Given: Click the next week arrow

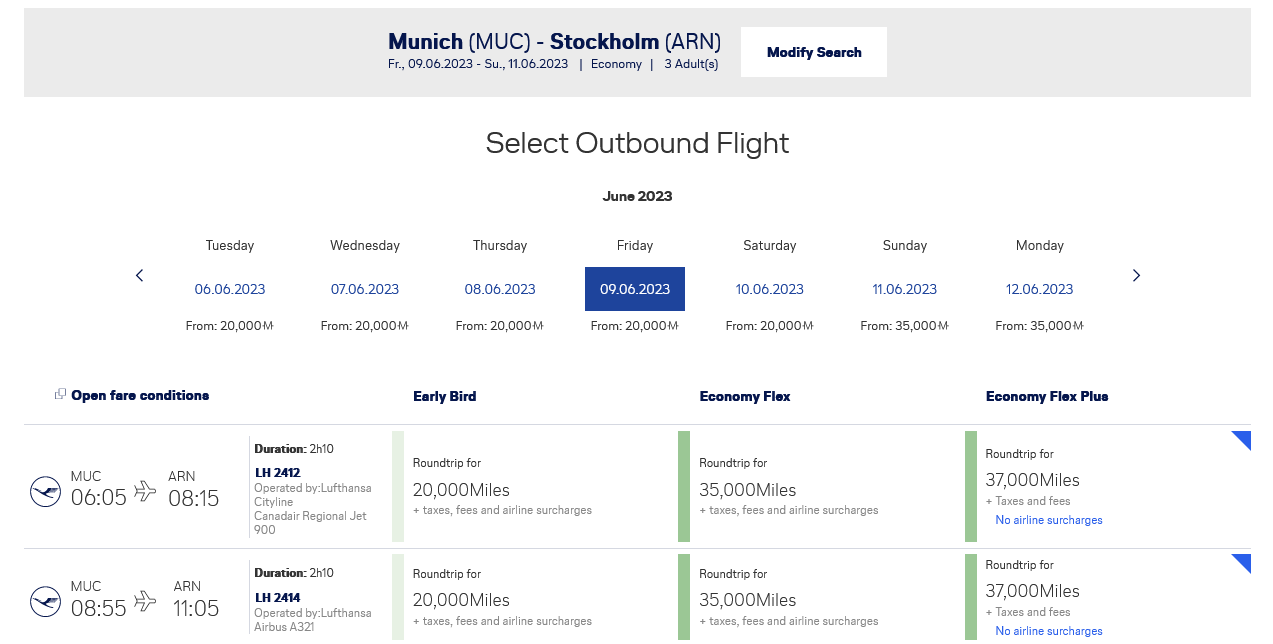Looking at the screenshot, I should pos(1136,276).
